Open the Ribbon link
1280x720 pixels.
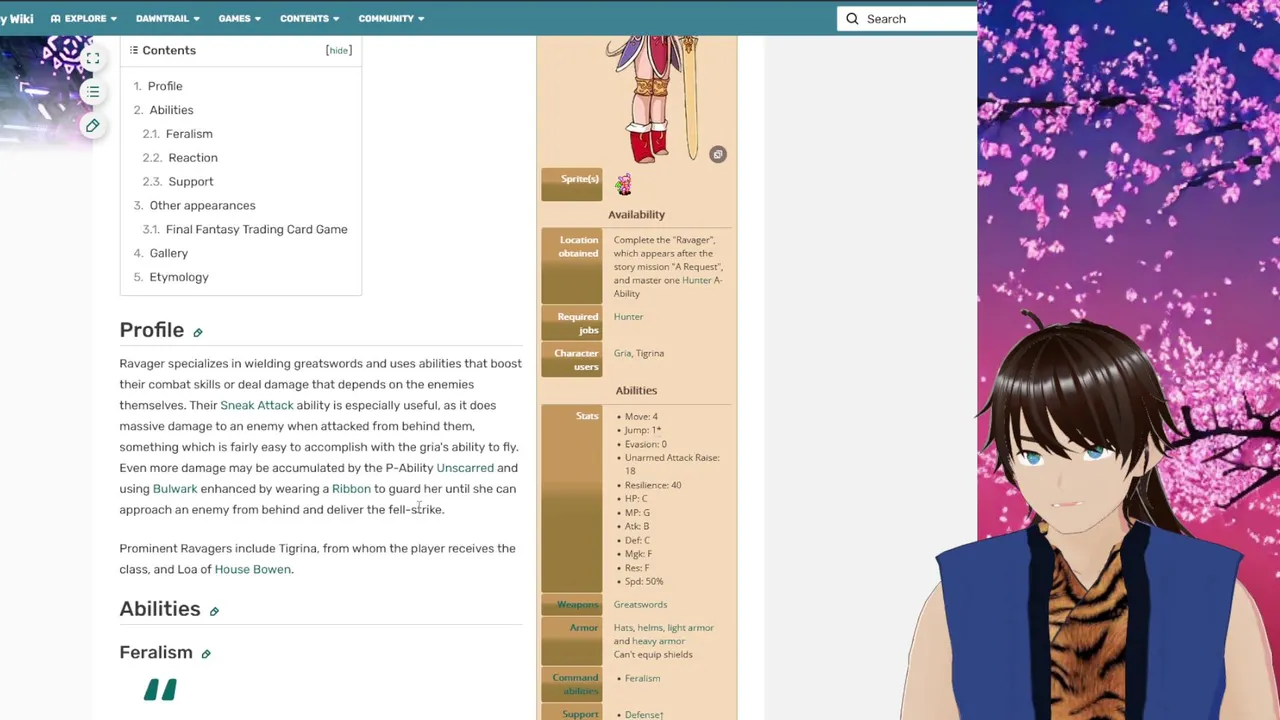coord(351,489)
